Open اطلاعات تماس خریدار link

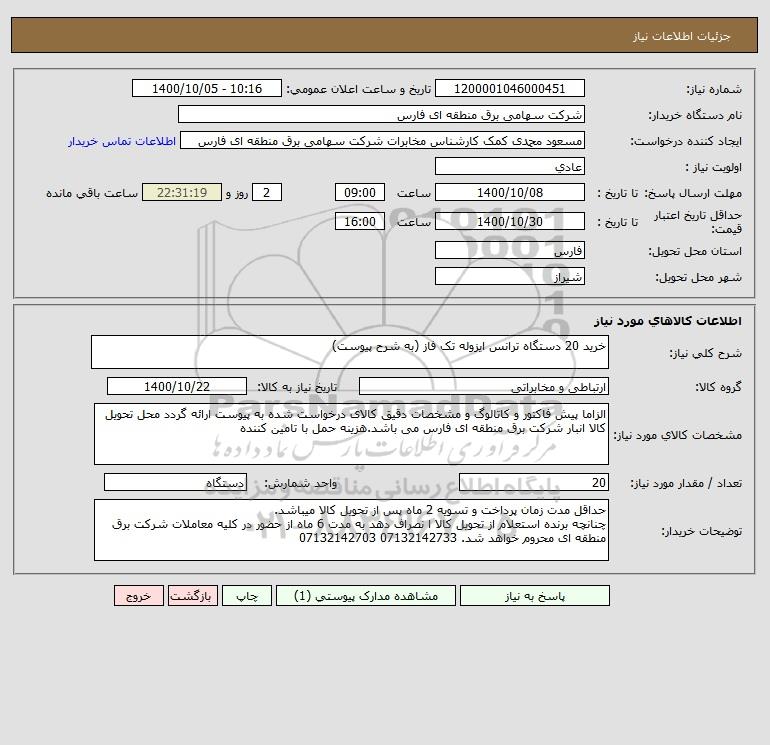pos(122,141)
